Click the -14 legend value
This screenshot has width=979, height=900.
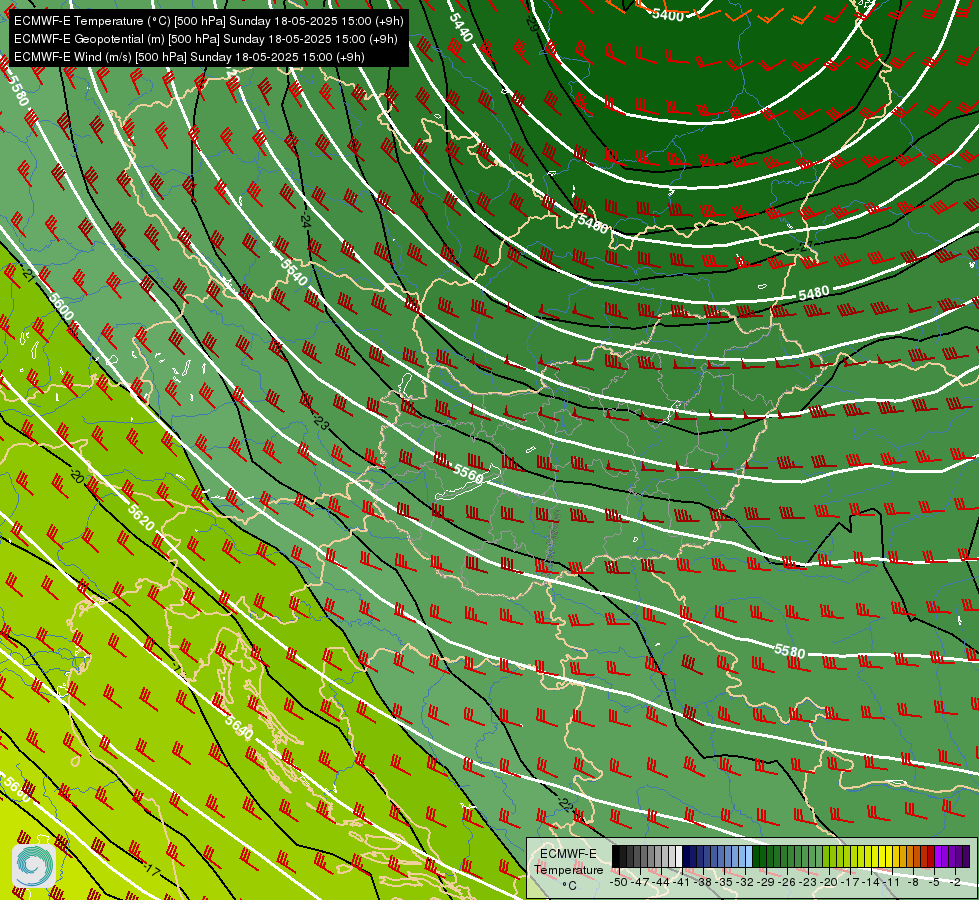click(x=872, y=882)
